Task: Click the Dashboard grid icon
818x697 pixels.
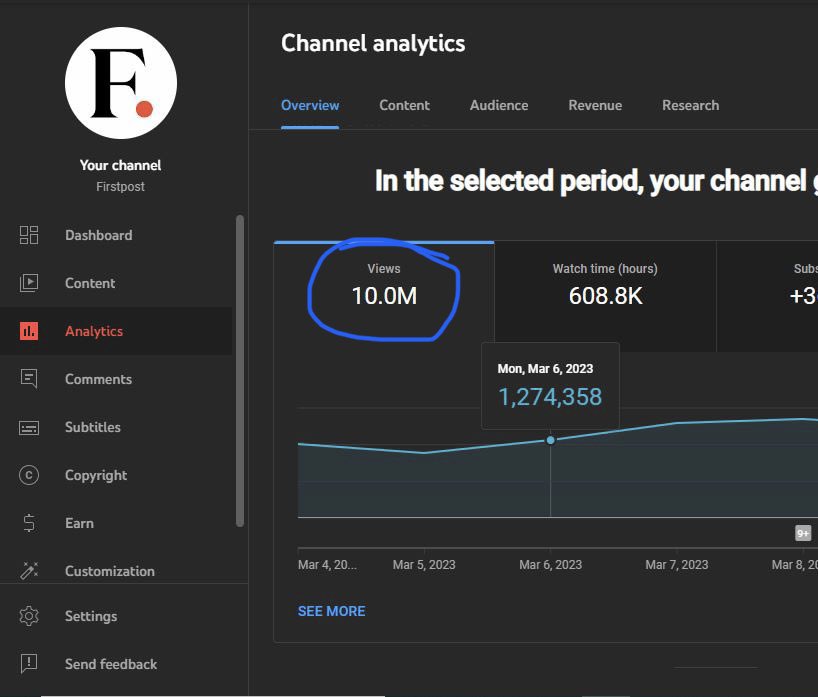Action: pyautogui.click(x=29, y=235)
